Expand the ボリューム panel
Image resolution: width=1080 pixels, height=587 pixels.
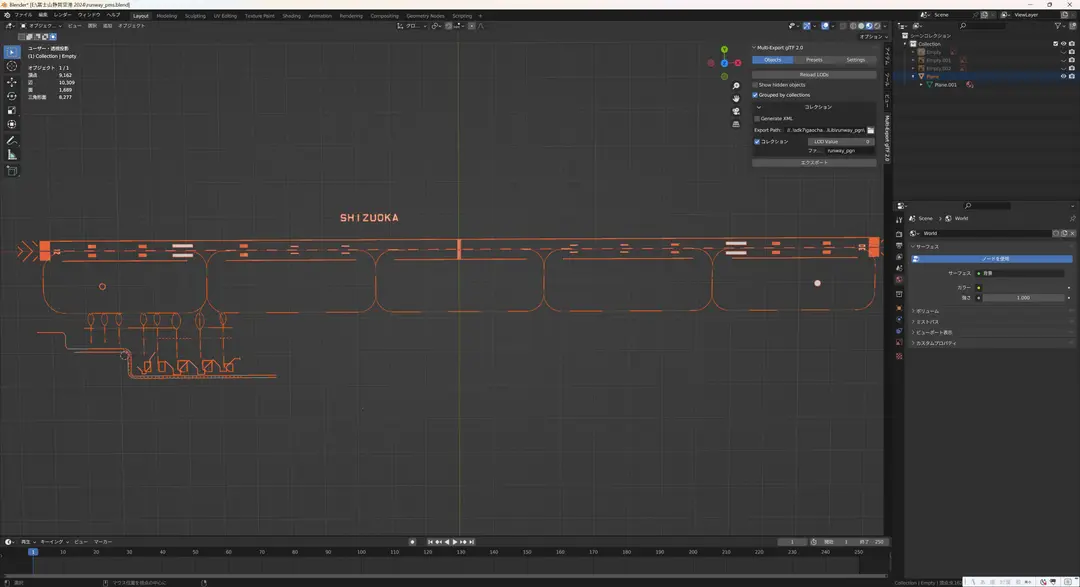[926, 311]
